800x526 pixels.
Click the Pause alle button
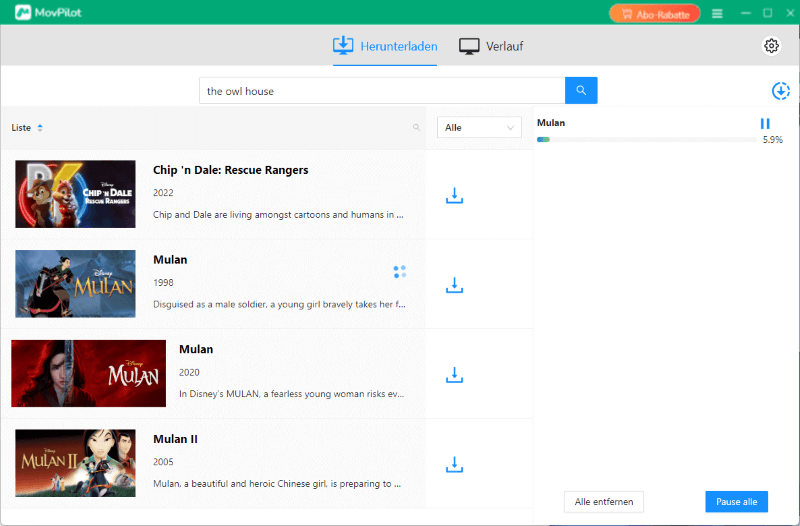point(736,502)
